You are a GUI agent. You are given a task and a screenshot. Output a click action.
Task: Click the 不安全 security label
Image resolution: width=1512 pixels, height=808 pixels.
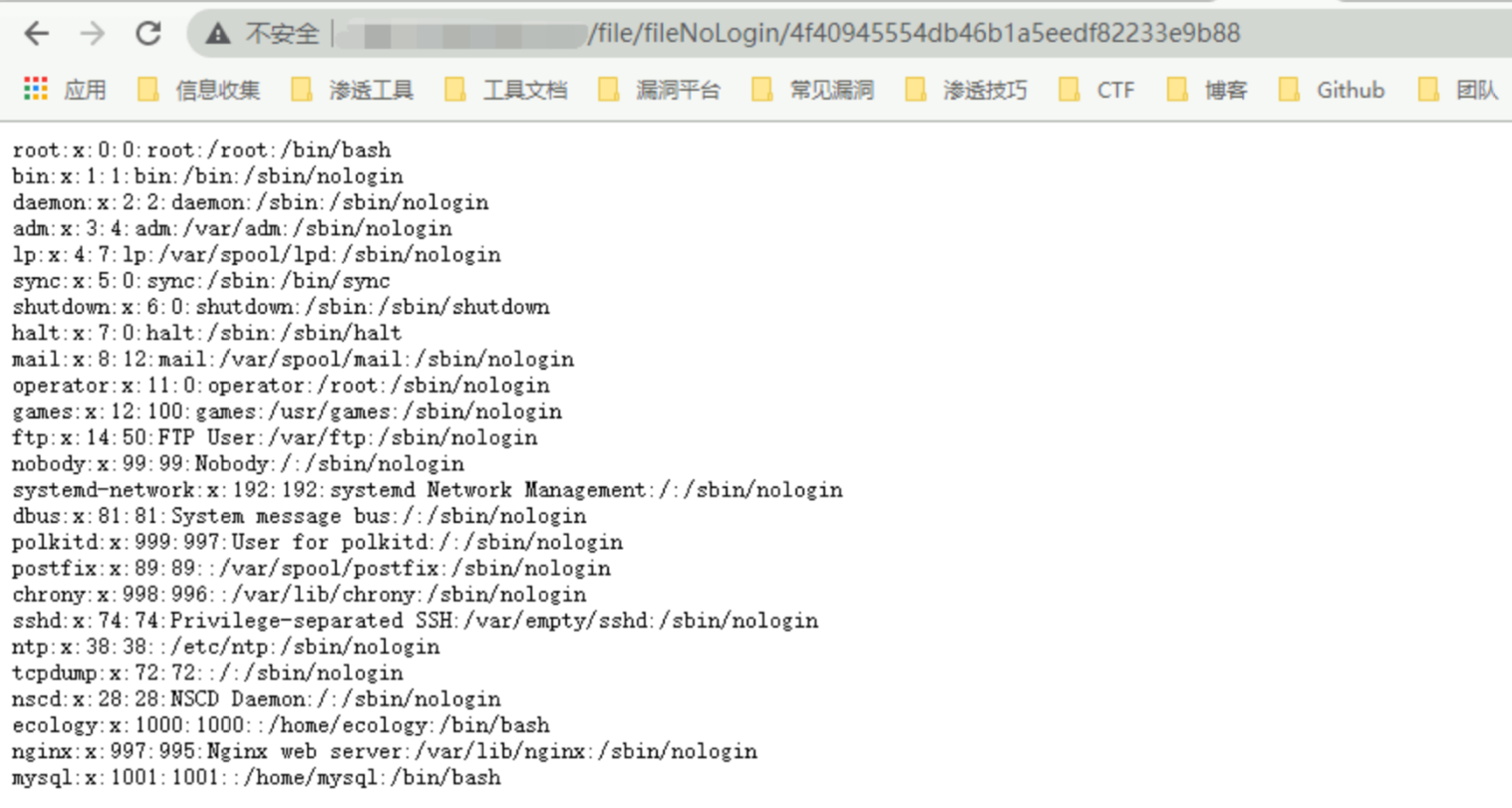[282, 34]
